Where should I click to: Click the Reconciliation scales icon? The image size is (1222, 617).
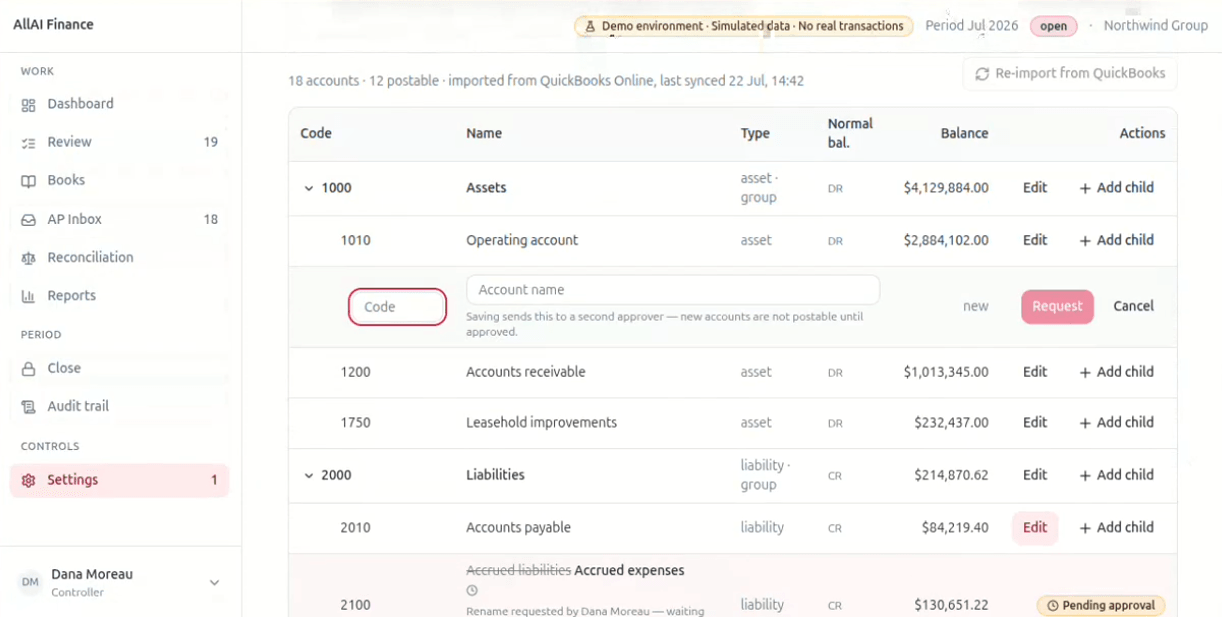coord(28,258)
